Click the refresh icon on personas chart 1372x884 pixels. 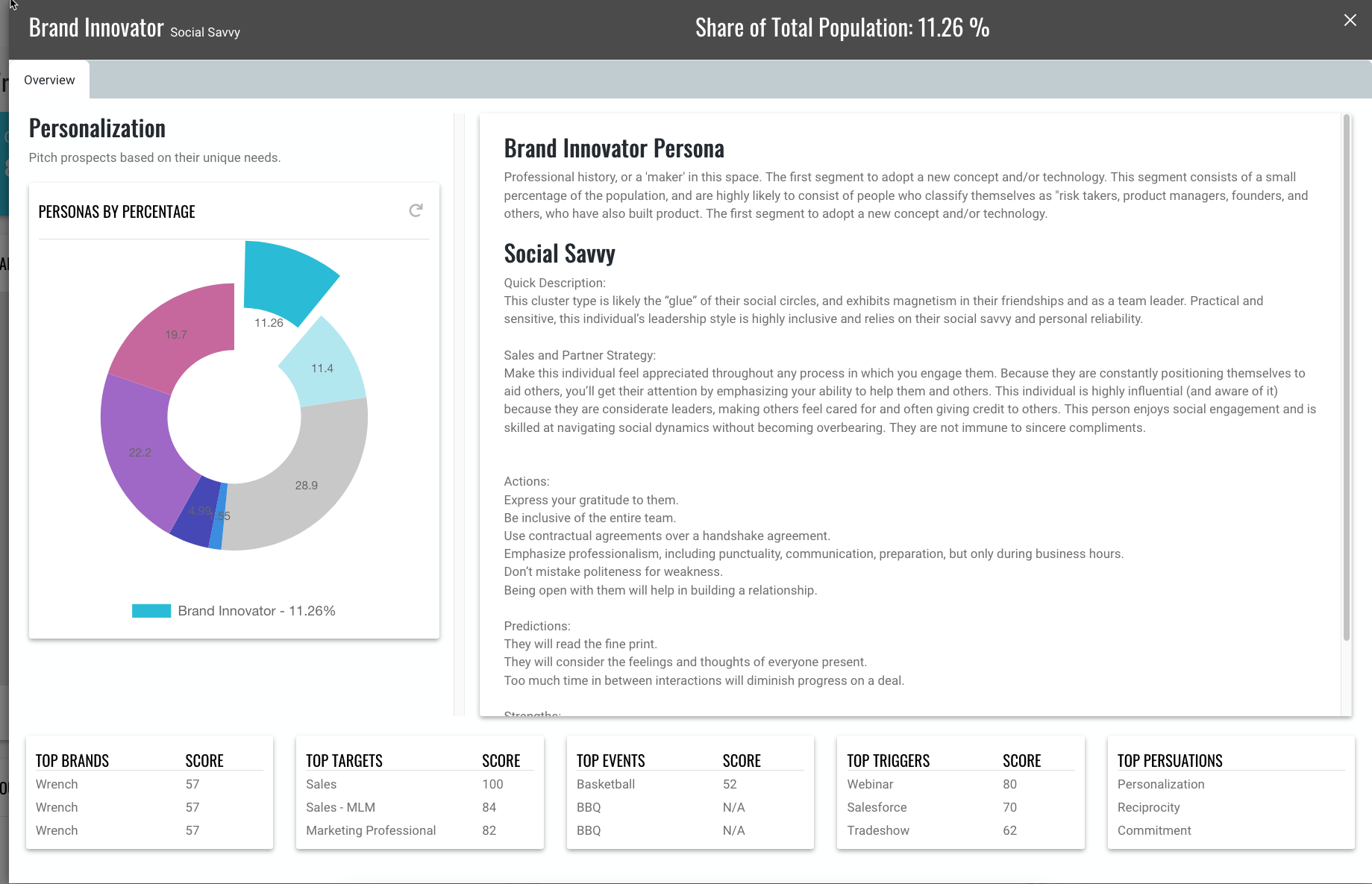point(416,211)
